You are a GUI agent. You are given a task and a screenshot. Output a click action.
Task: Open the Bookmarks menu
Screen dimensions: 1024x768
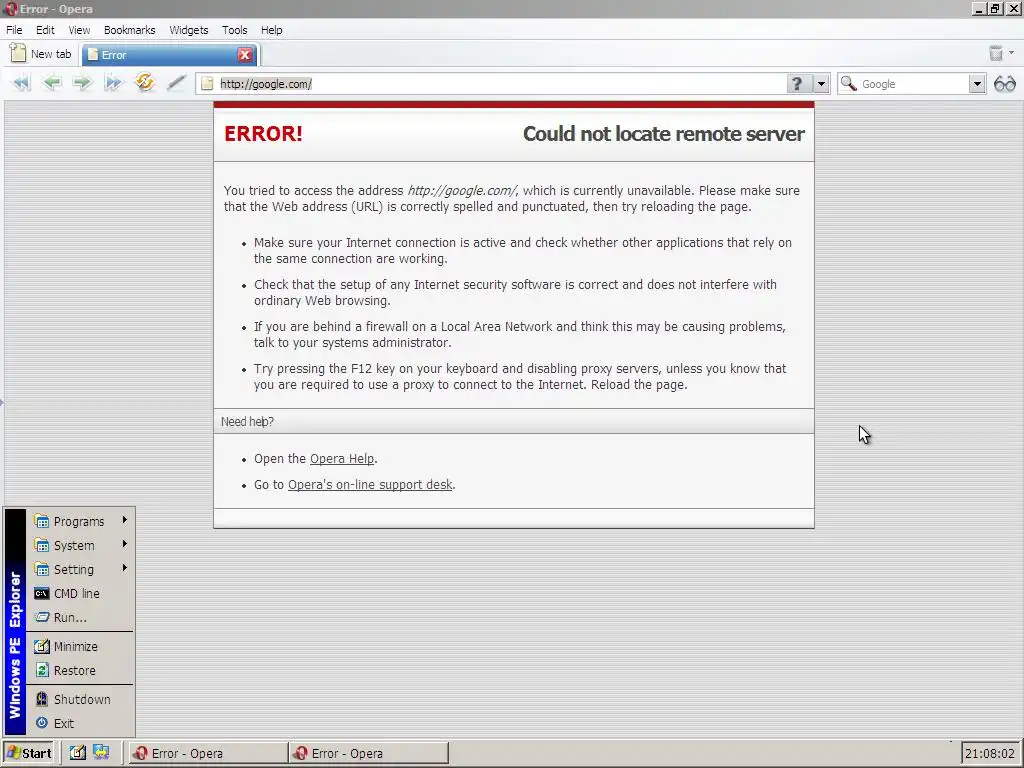[129, 30]
